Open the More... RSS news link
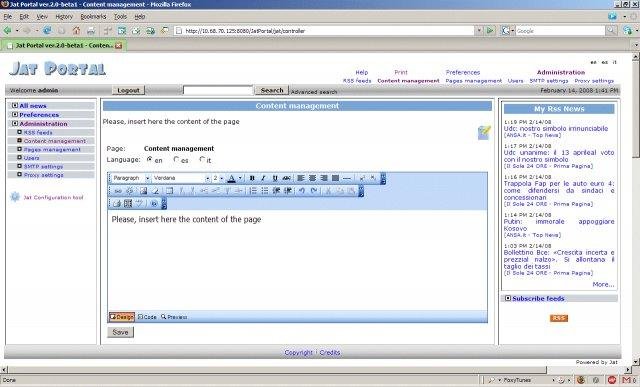 tap(603, 285)
